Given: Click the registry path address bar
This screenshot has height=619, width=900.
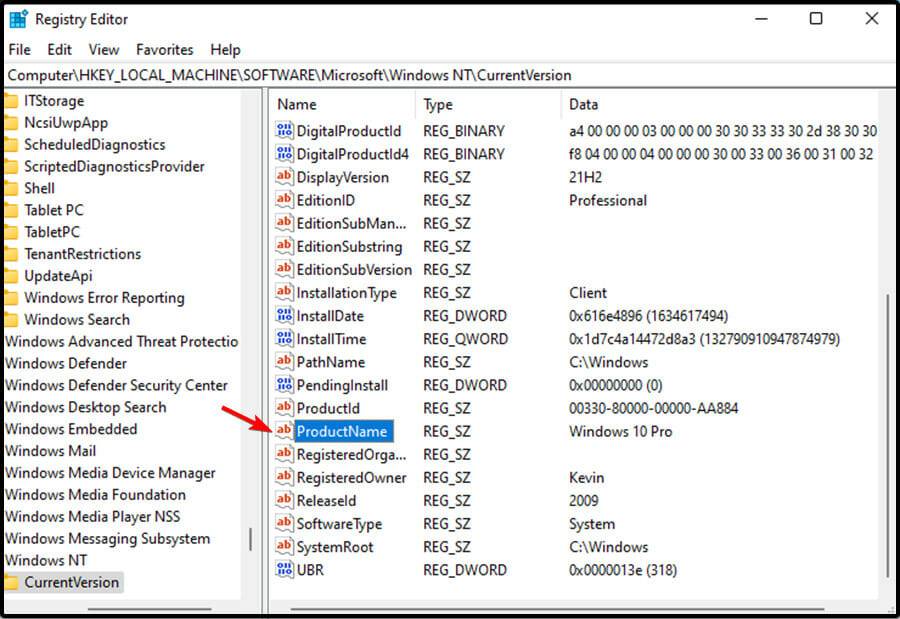Looking at the screenshot, I should 450,75.
